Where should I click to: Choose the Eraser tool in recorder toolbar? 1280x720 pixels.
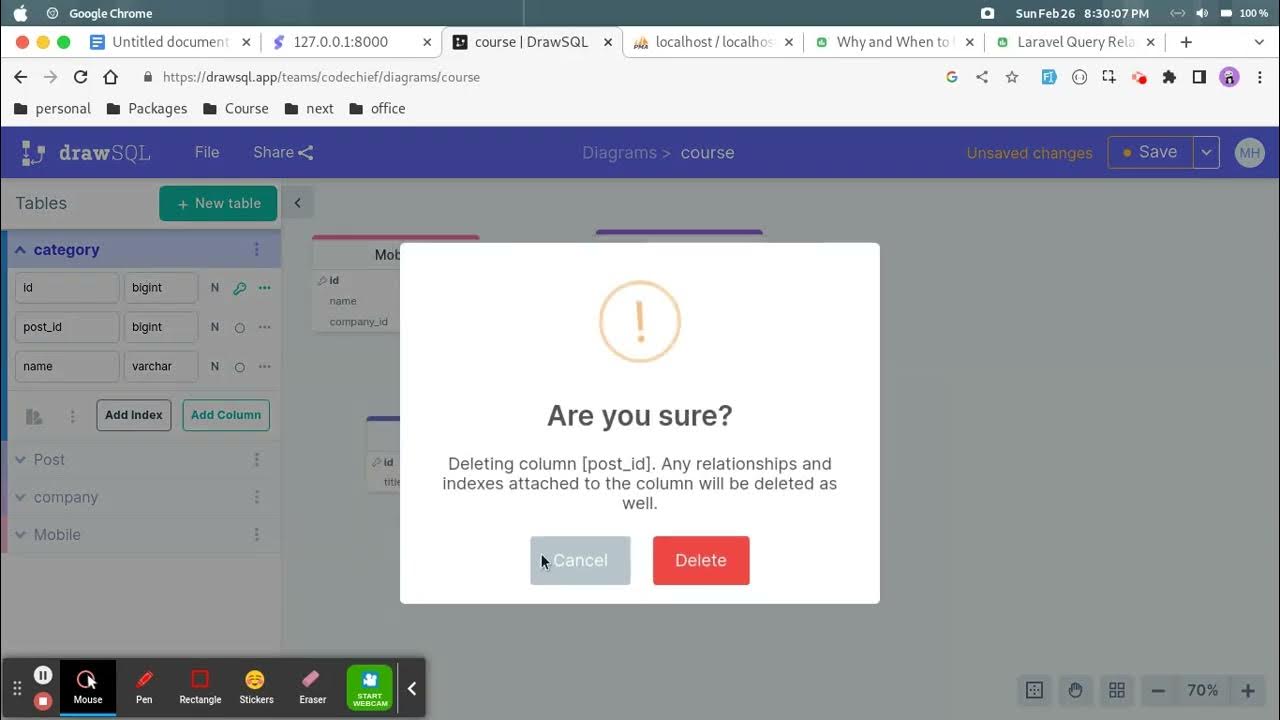312,688
